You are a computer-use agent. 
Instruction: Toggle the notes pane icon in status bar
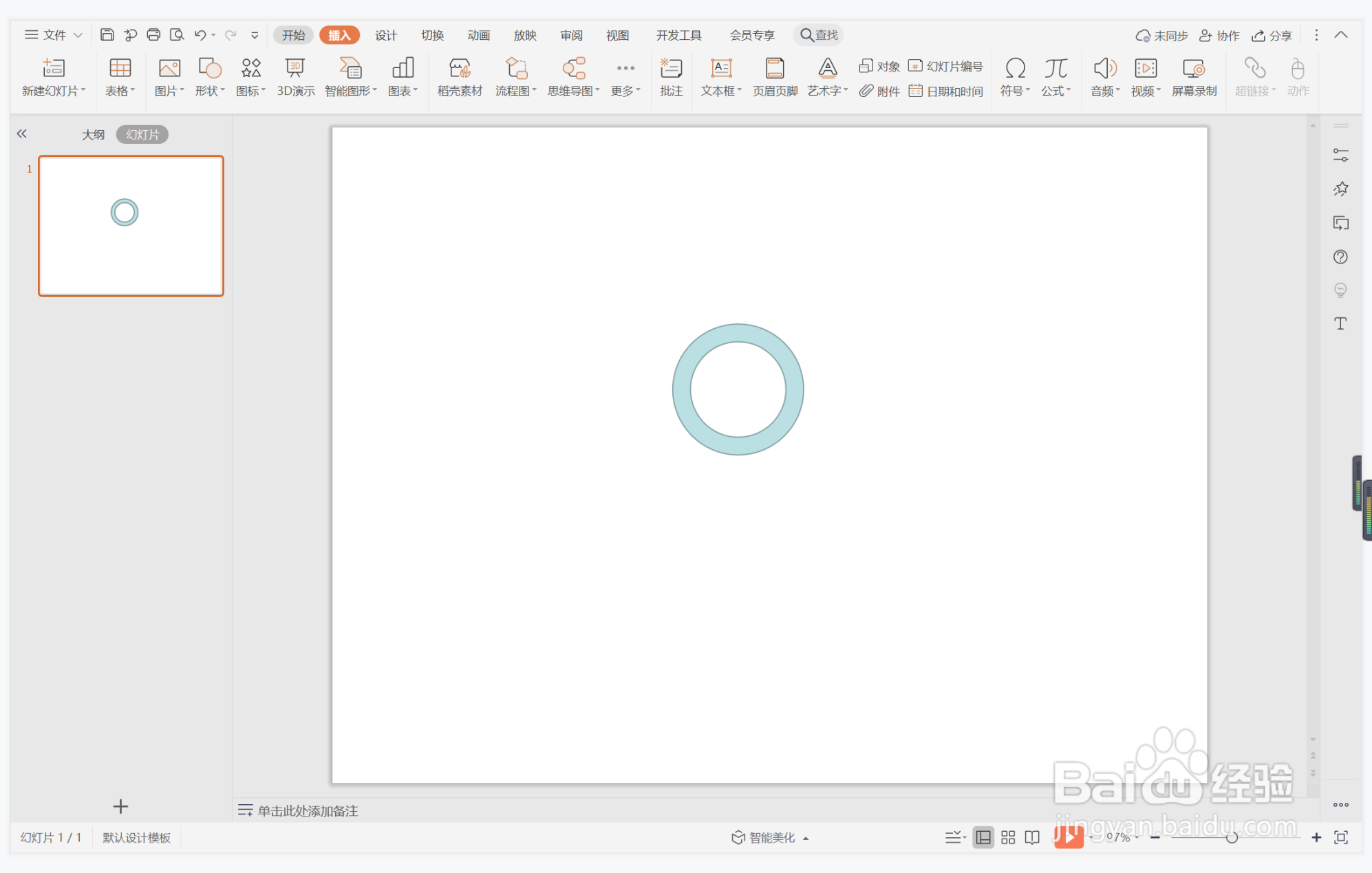click(954, 837)
